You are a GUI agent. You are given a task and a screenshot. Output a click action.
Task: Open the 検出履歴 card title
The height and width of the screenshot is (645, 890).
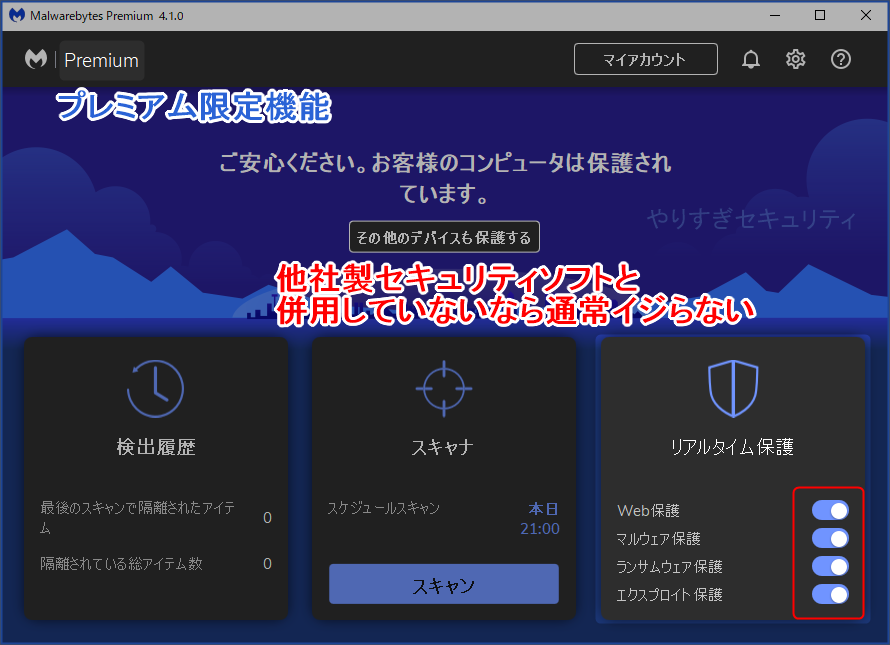click(156, 447)
